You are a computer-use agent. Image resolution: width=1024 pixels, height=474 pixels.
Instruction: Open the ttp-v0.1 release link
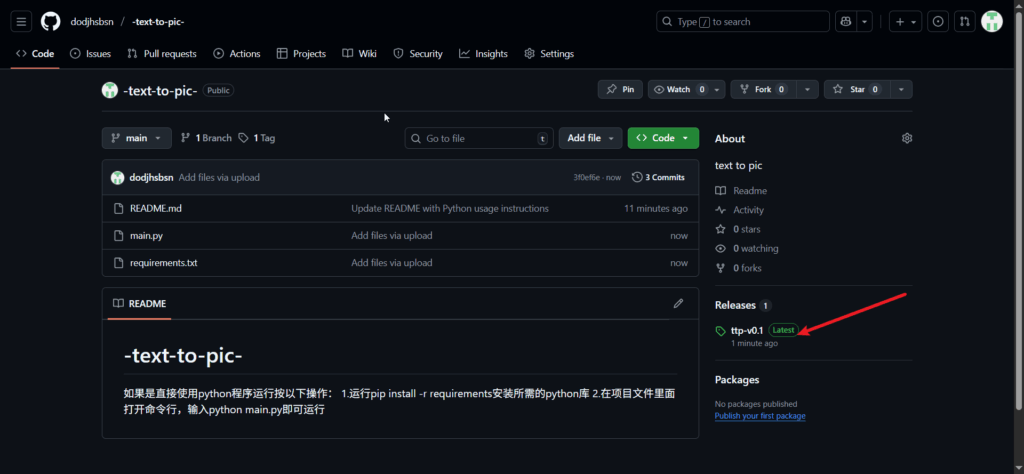[x=747, y=330]
